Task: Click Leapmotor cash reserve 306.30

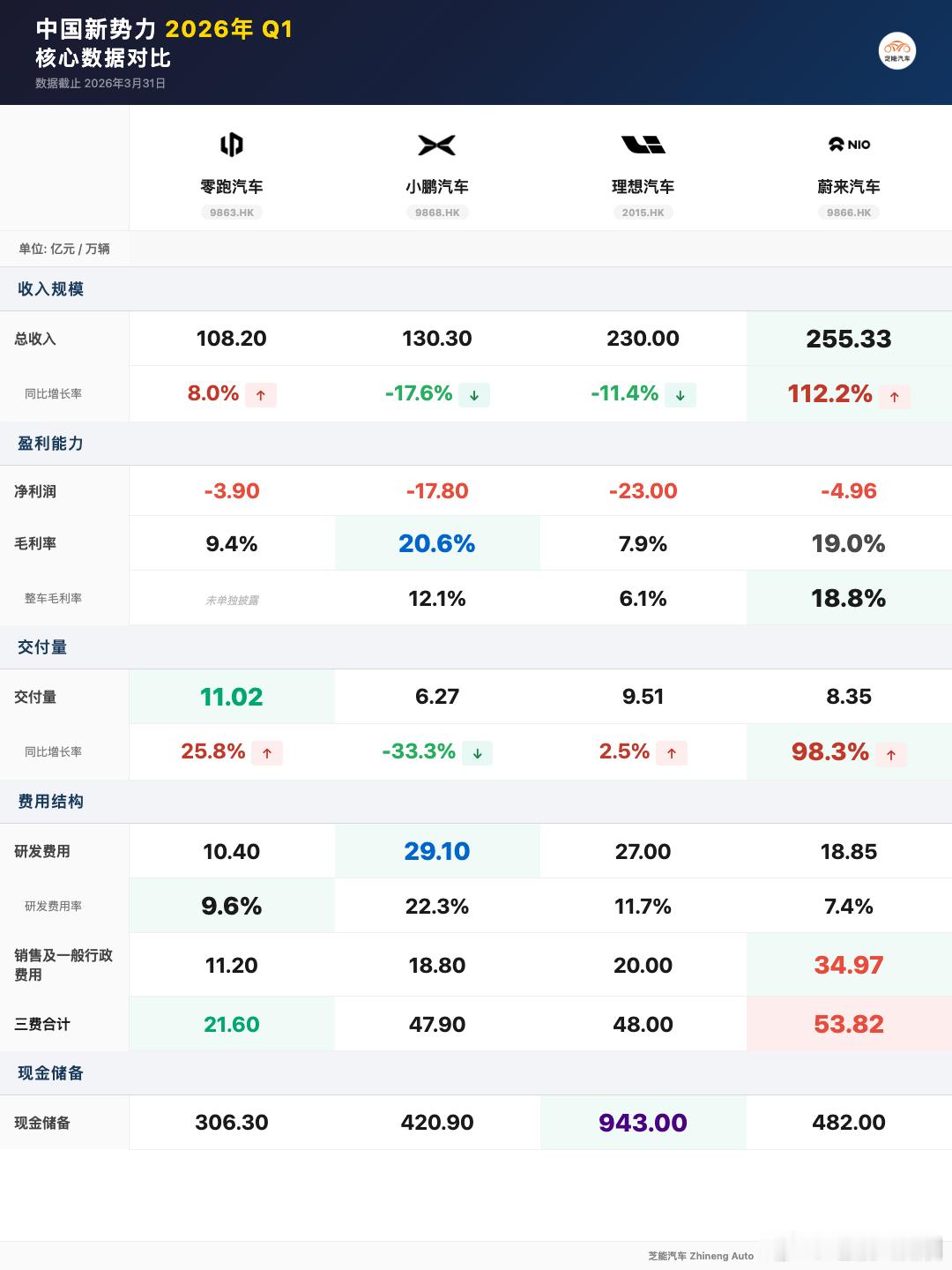Action: pyautogui.click(x=232, y=1123)
